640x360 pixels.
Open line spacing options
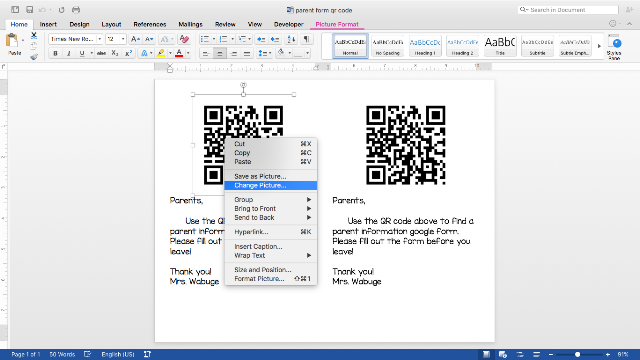(x=263, y=53)
